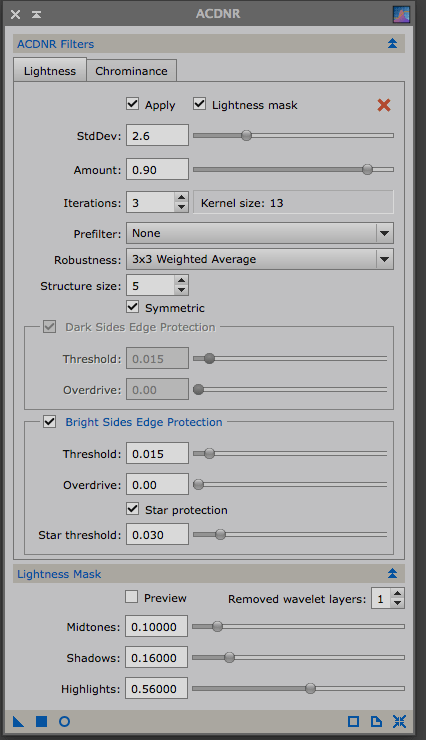Decrease Iterations with the down arrow

(181, 207)
